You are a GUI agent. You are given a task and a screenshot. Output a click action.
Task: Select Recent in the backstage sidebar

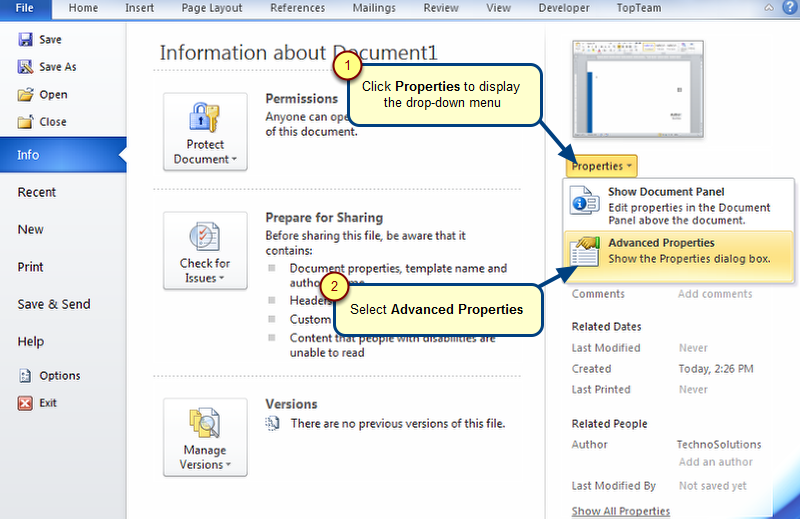37,192
